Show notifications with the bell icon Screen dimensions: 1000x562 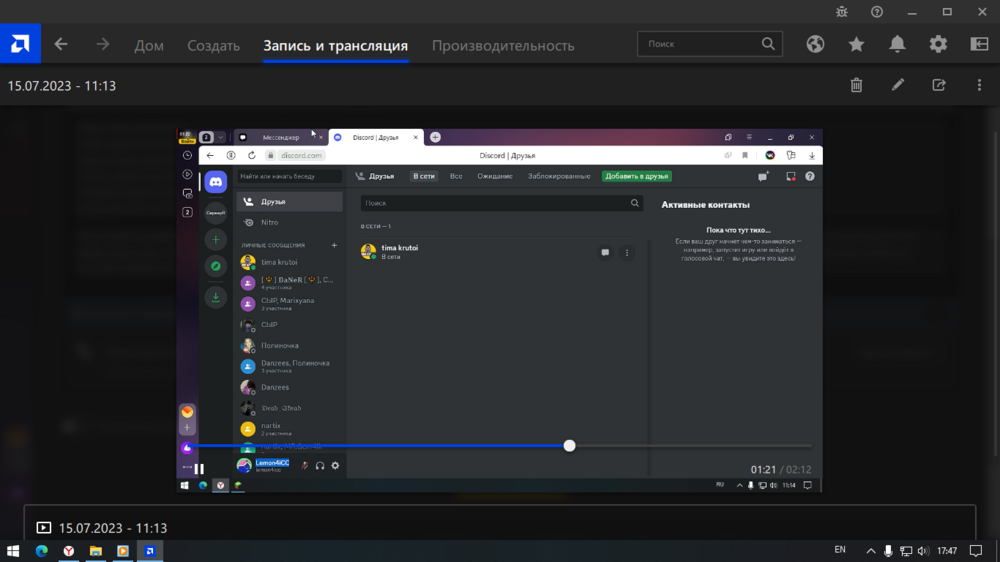coord(897,44)
